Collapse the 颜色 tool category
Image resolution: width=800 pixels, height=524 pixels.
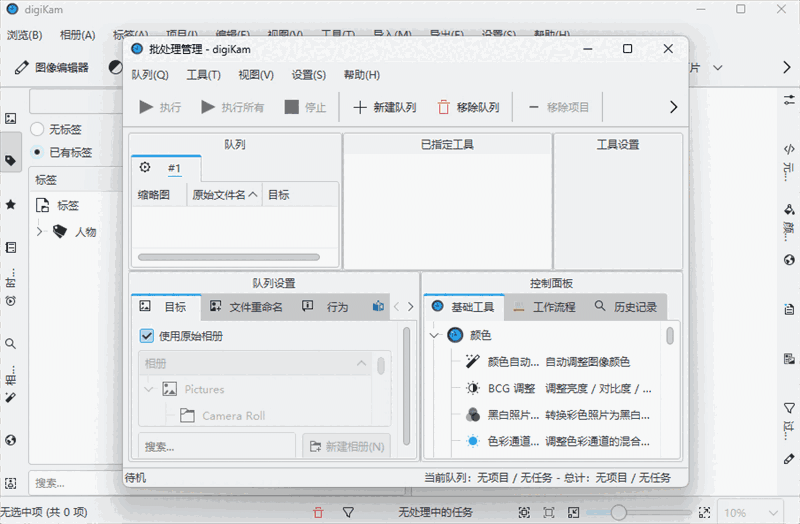[434, 335]
